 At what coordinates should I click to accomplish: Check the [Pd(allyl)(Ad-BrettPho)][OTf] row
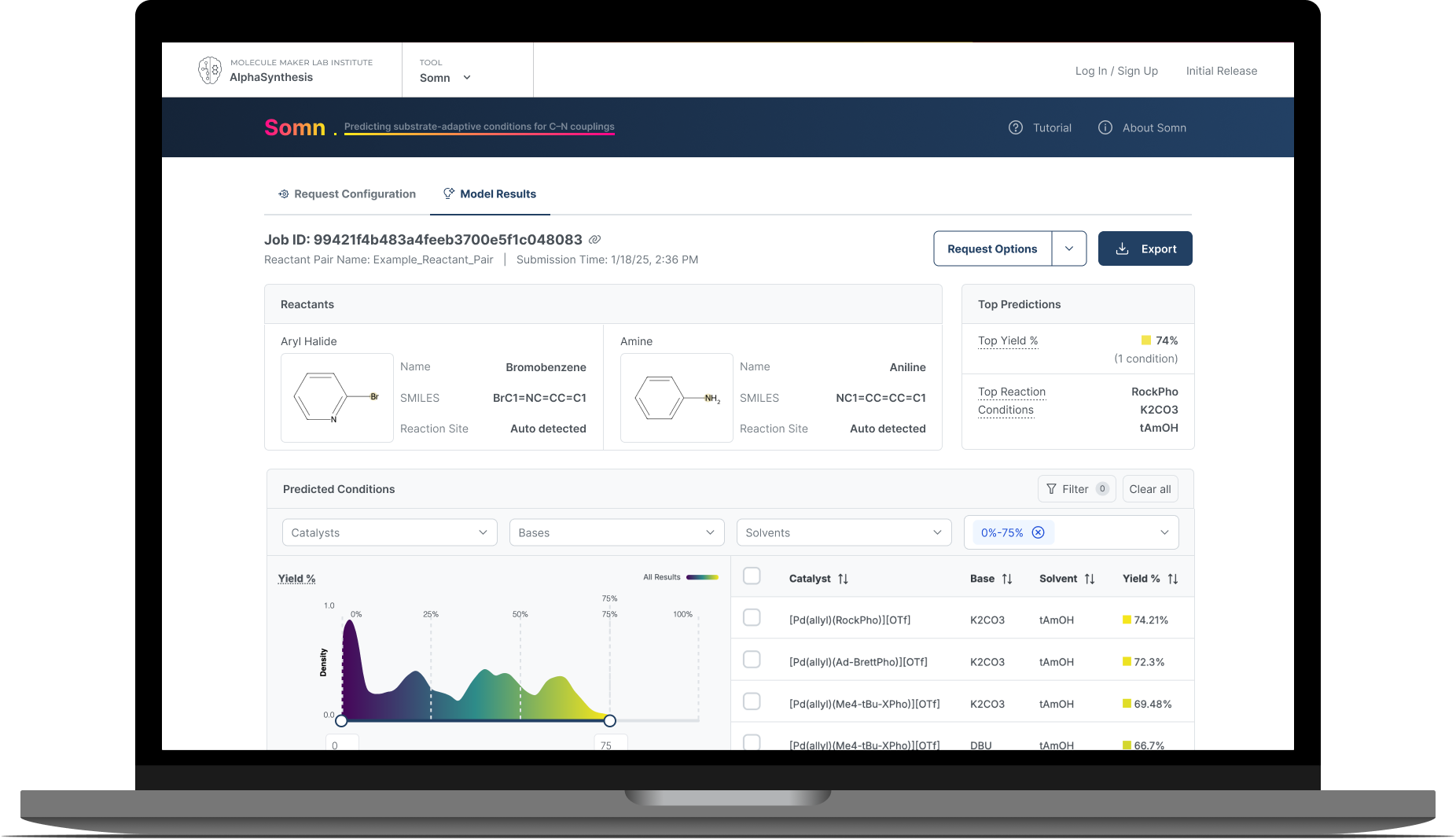pyautogui.click(x=752, y=659)
